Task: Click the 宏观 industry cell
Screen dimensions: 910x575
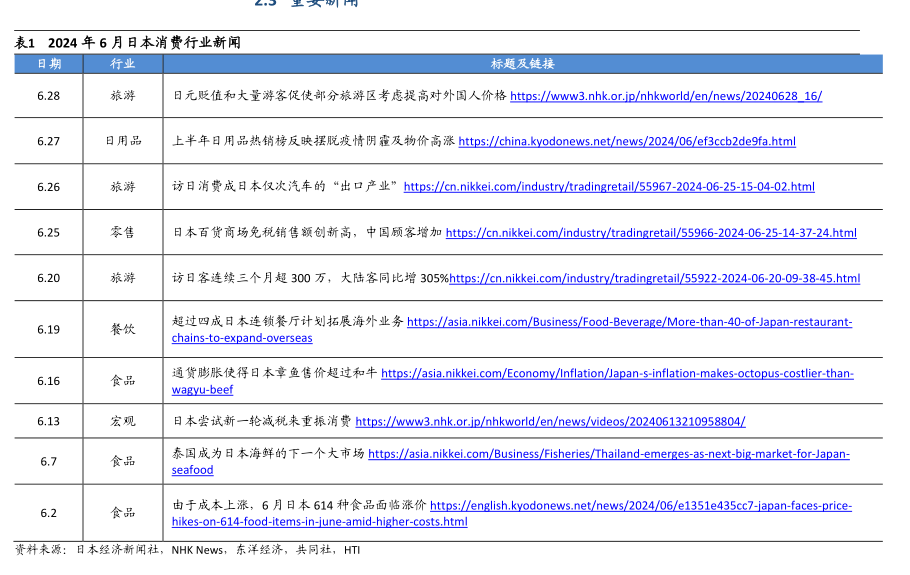Action: tap(123, 421)
